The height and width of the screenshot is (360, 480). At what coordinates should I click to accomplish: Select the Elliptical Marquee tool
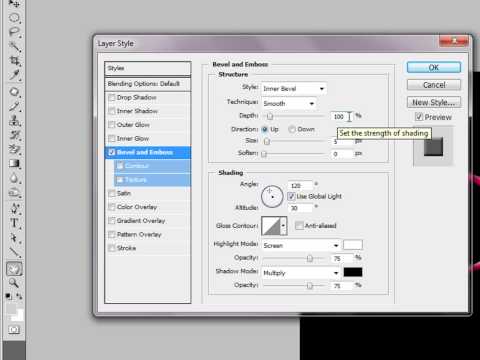[14, 17]
